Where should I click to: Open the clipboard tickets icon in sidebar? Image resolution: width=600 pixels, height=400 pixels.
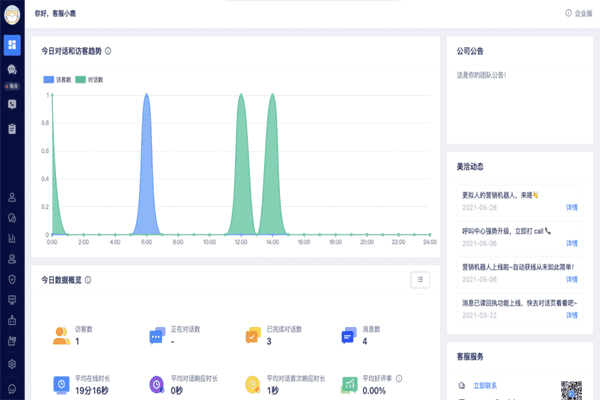[x=12, y=129]
